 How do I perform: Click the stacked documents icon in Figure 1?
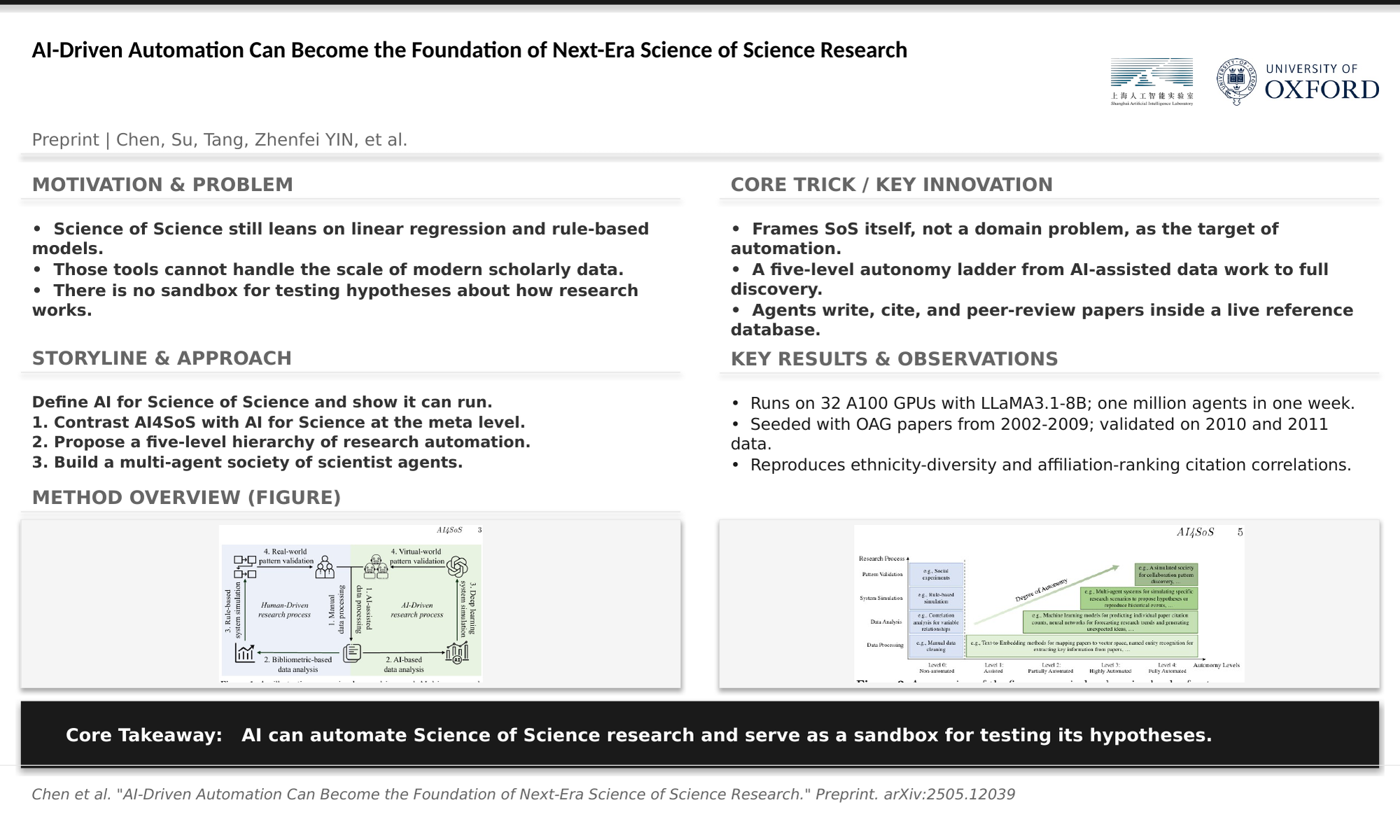[x=352, y=653]
